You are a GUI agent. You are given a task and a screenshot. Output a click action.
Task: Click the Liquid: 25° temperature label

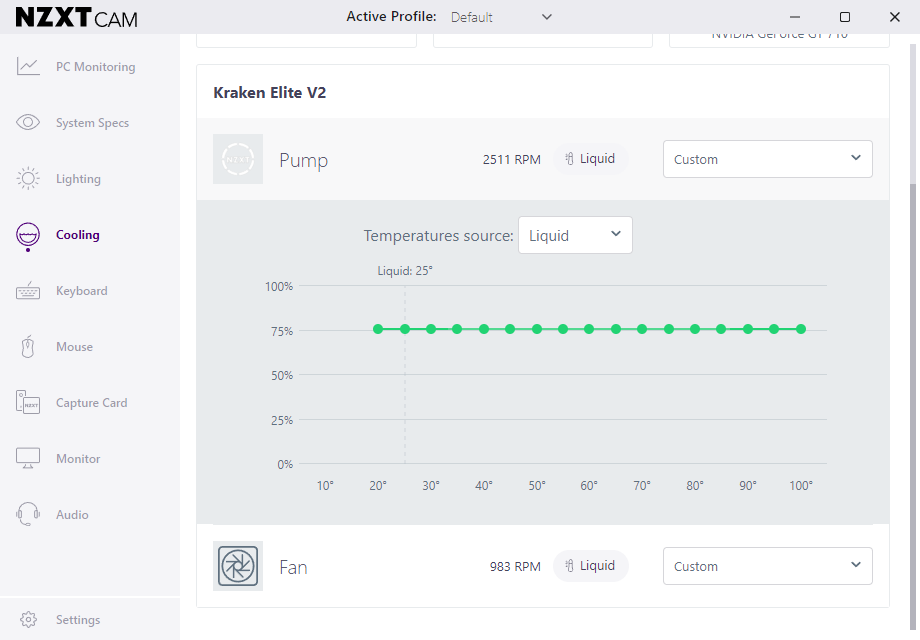405,271
